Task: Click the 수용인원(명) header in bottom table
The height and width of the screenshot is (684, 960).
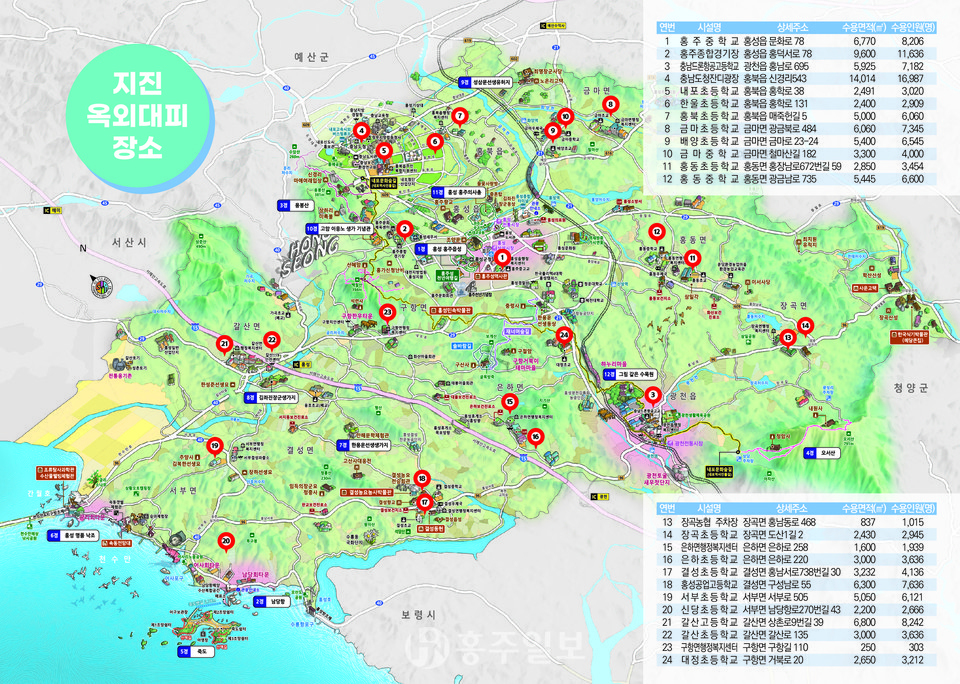Action: click(x=912, y=508)
